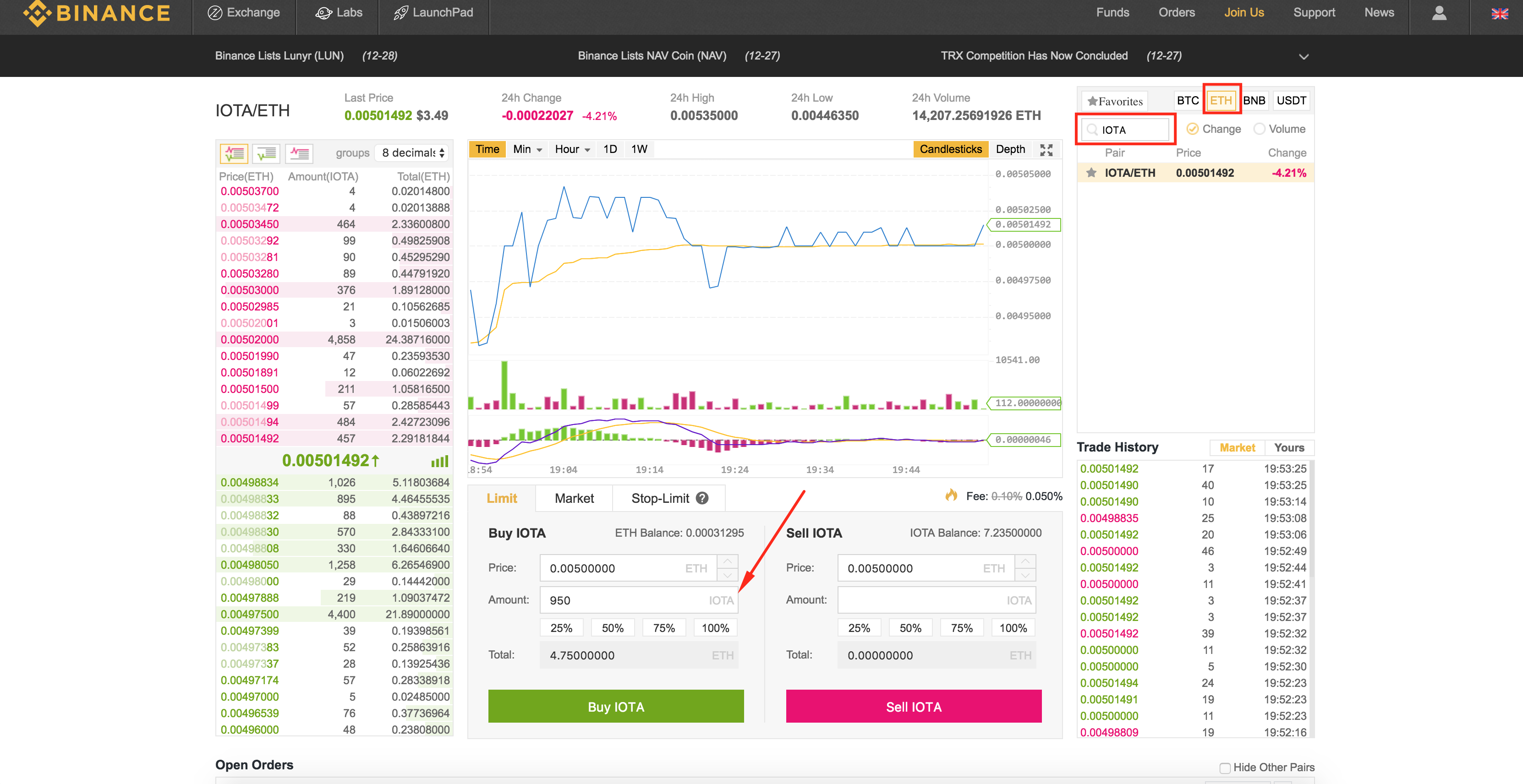Click the search magnifier icon
The image size is (1523, 784).
tap(1092, 130)
